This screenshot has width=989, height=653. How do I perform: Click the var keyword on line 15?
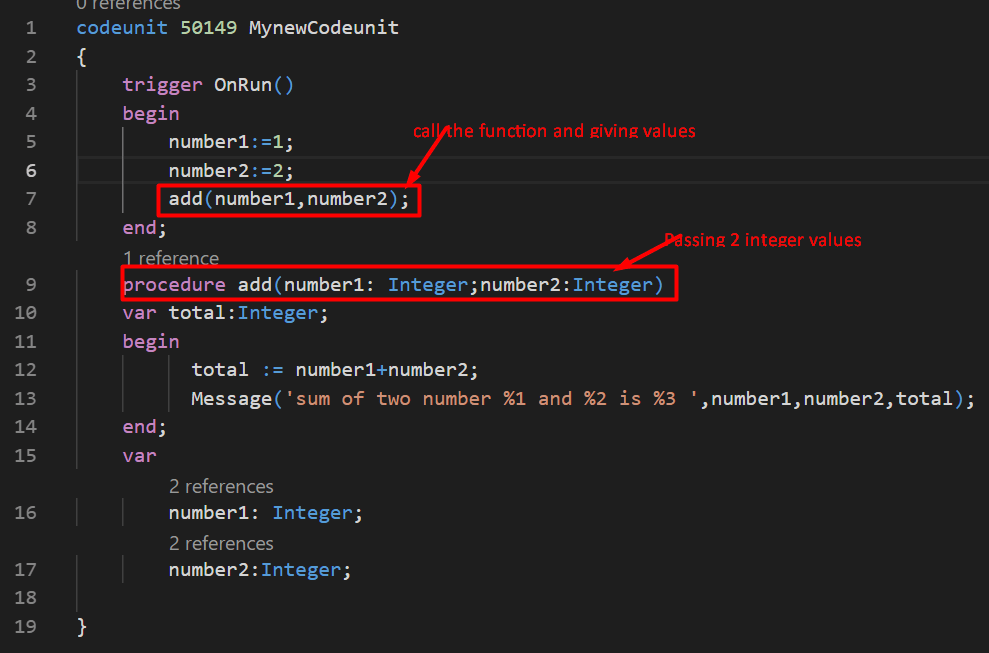tap(139, 455)
